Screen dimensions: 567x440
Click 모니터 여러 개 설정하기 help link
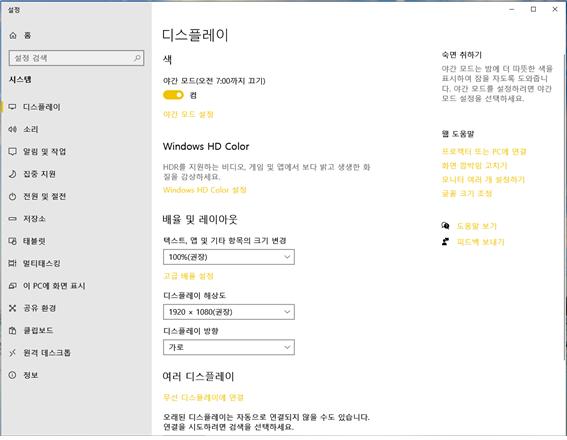(483, 180)
